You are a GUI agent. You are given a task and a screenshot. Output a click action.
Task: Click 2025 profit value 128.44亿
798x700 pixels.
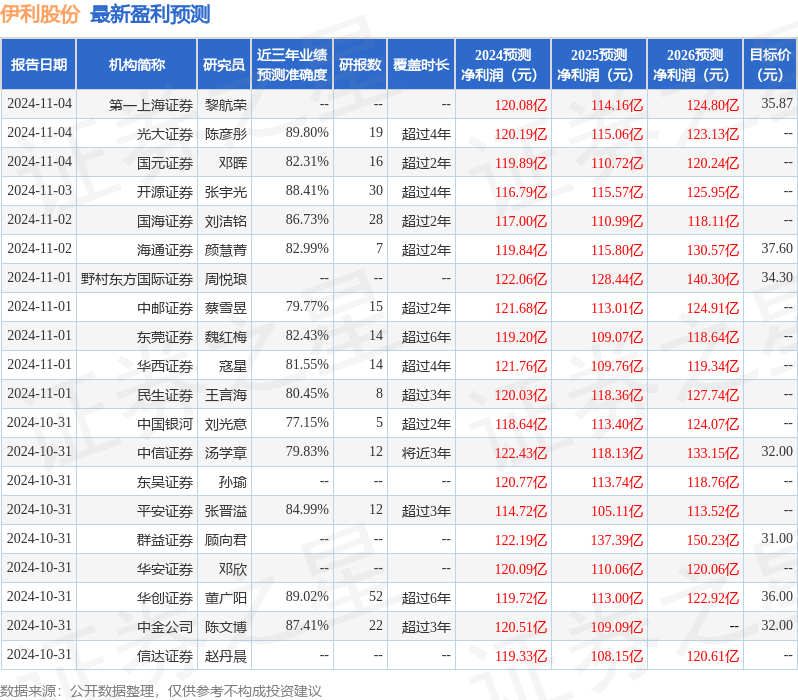617,279
